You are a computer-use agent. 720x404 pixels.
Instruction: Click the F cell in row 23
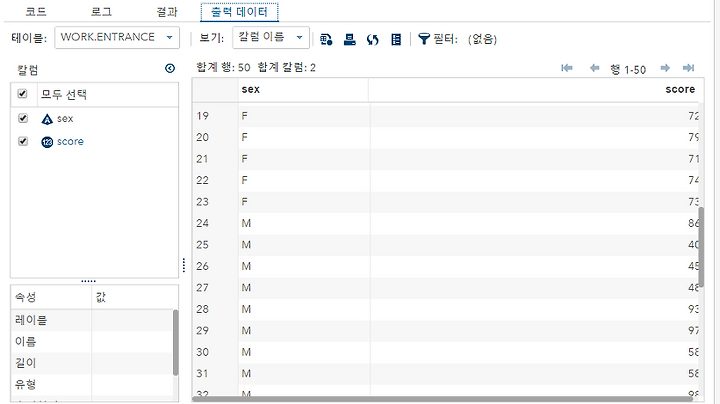(x=304, y=202)
